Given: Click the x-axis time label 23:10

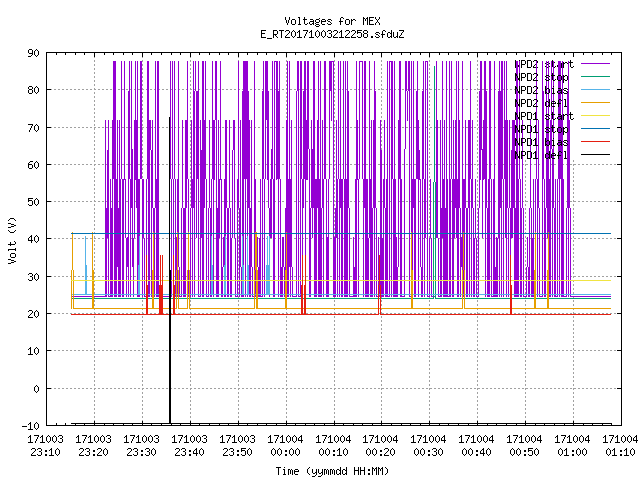Looking at the screenshot, I should (x=45, y=452).
